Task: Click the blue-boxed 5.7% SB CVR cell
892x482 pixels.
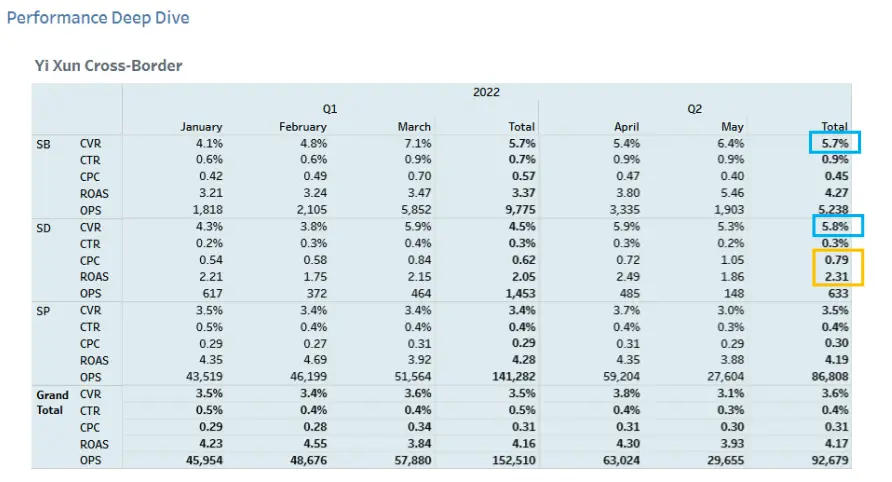Action: point(835,144)
